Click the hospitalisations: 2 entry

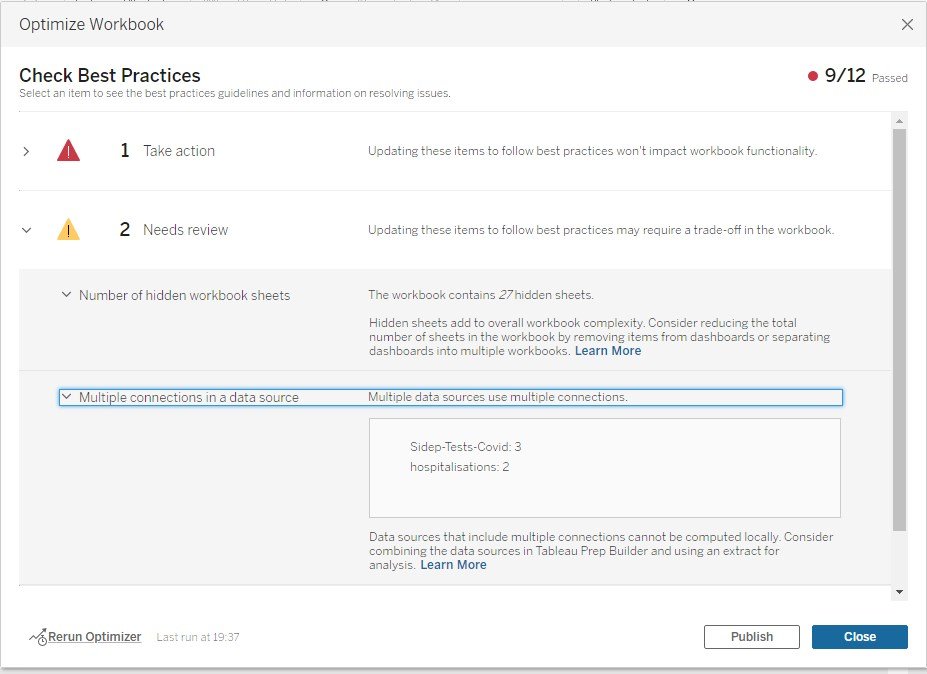click(x=459, y=466)
